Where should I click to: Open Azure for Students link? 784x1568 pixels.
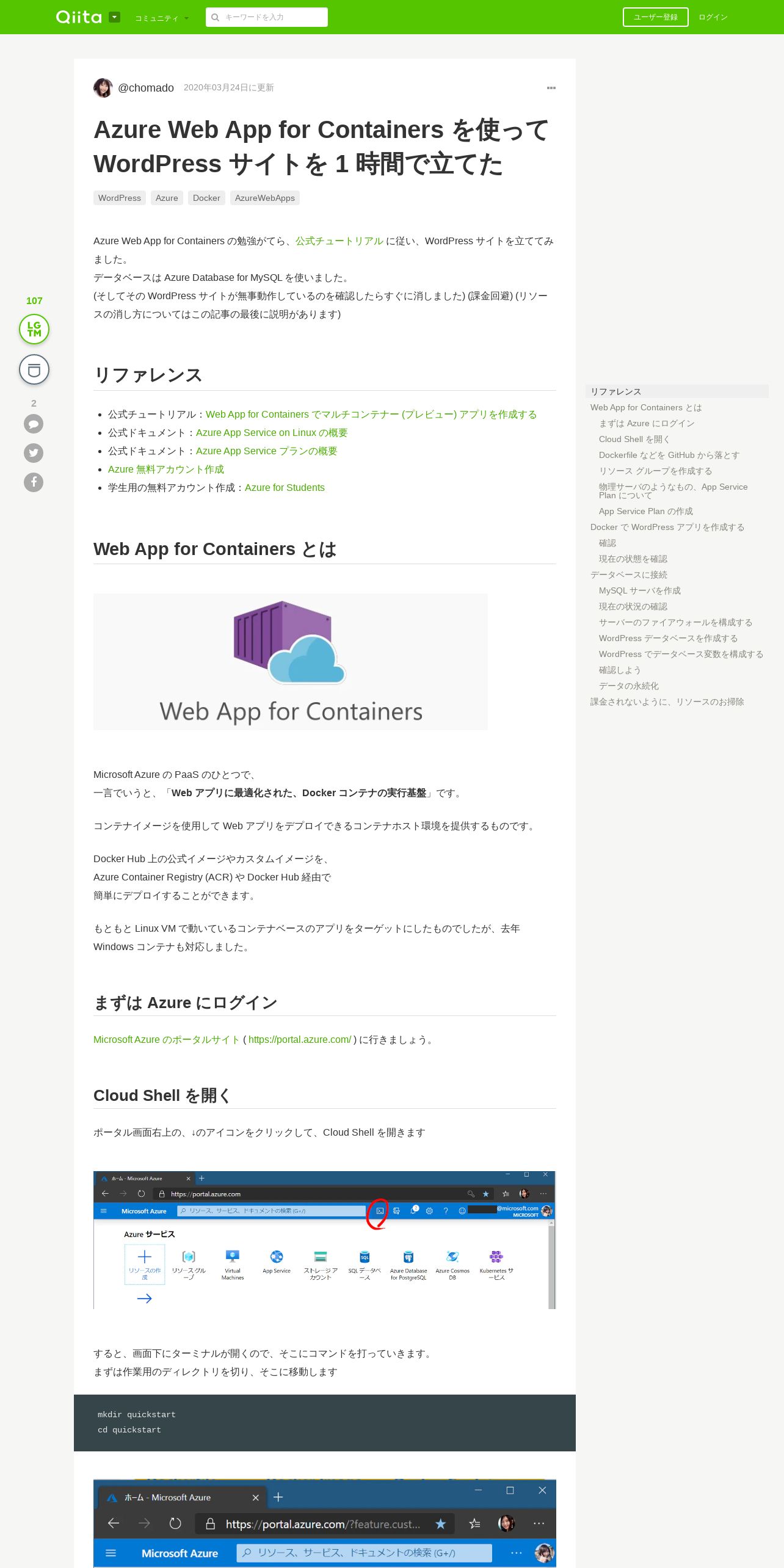285,488
